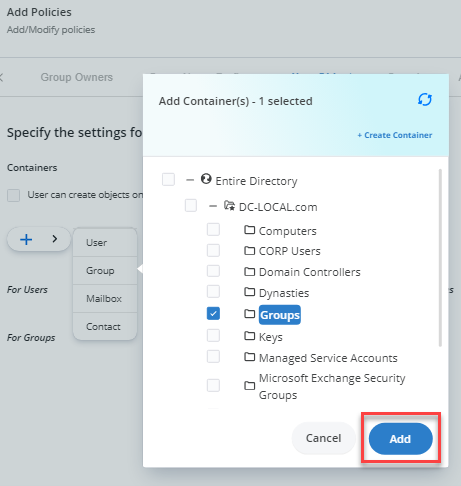Click the DC-LOCAL.com domain folder icon
This screenshot has height=486, width=461.
(229, 206)
